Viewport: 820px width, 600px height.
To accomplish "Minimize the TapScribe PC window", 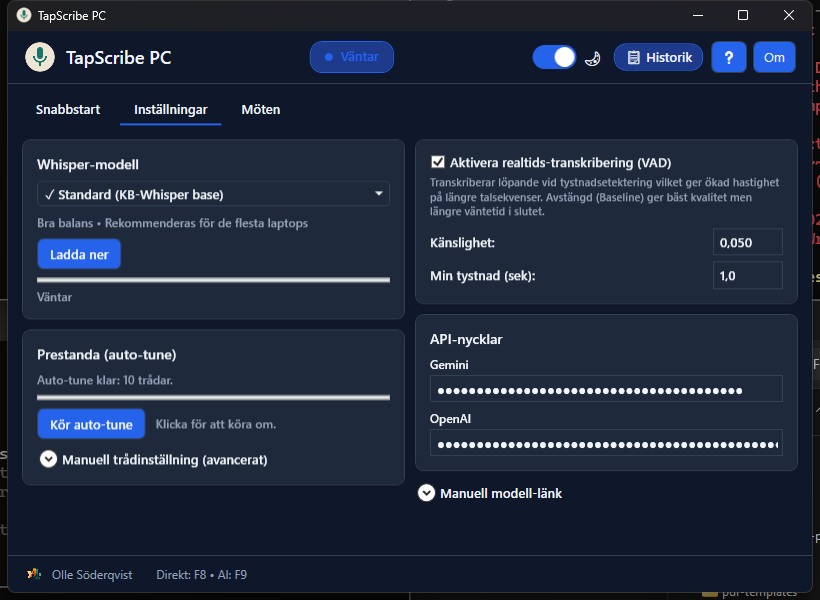I will click(698, 15).
